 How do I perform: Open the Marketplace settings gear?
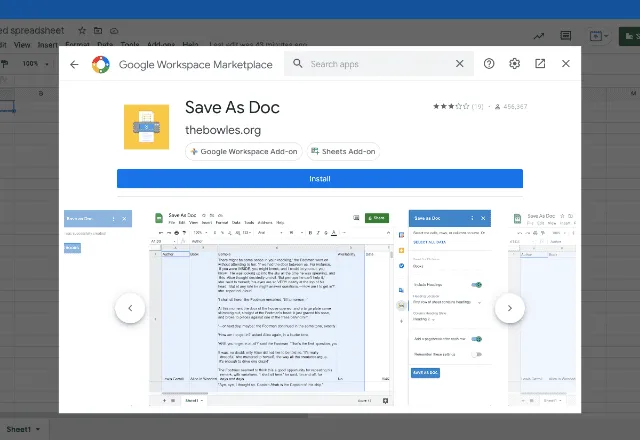click(x=514, y=64)
